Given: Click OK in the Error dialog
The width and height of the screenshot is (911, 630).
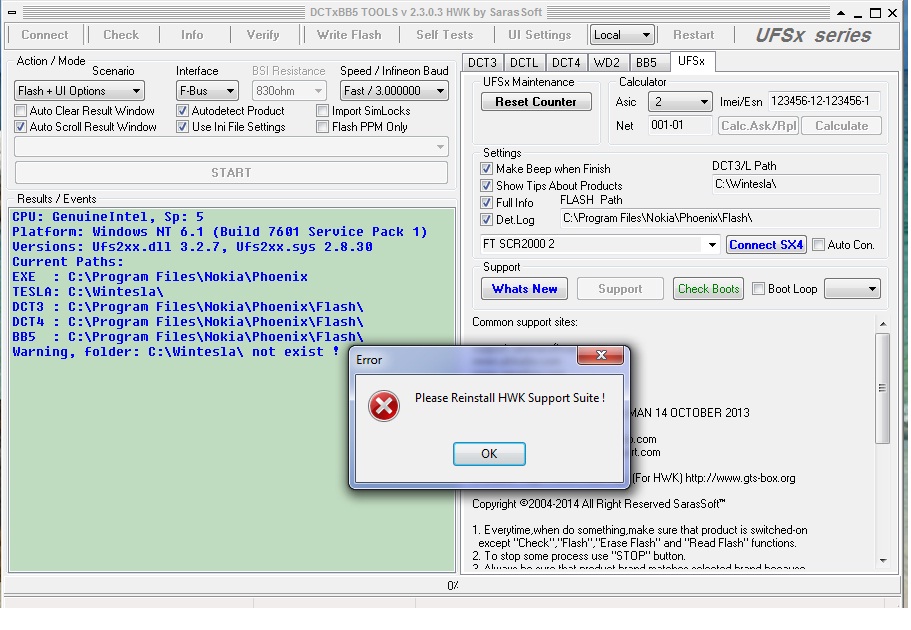Looking at the screenshot, I should pyautogui.click(x=489, y=453).
